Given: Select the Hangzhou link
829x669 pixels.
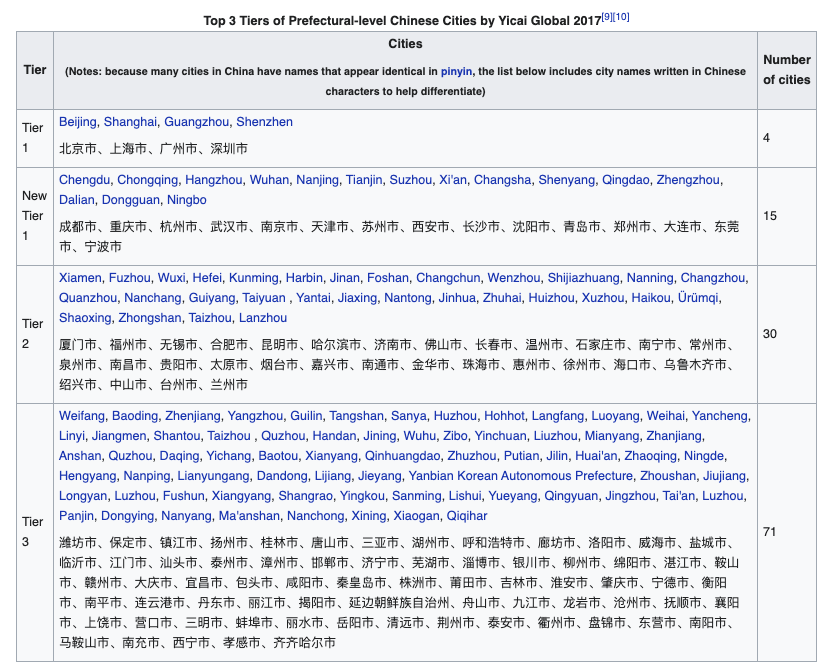Looking at the screenshot, I should pos(214,180).
